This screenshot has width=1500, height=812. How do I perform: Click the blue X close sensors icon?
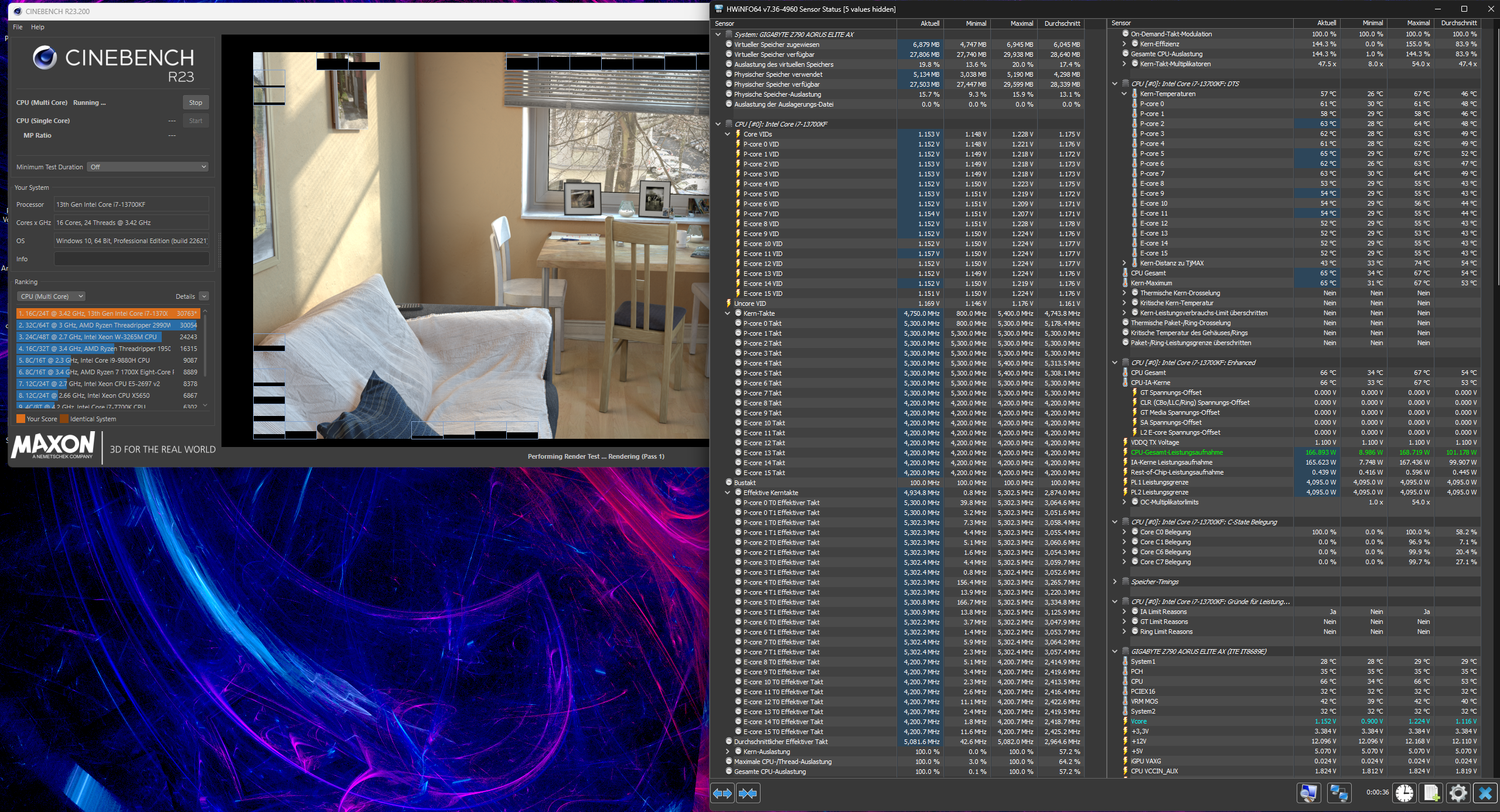(x=1485, y=793)
